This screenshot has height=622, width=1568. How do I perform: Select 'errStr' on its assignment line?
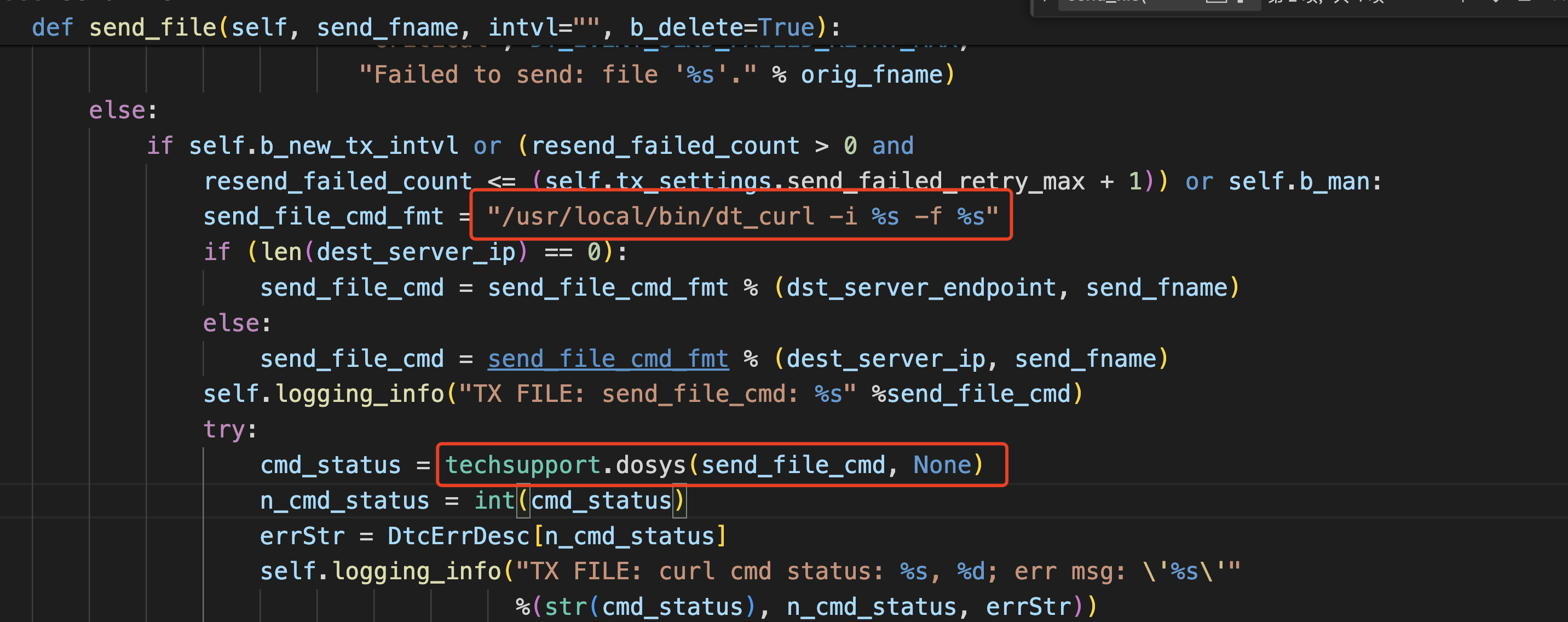click(302, 536)
